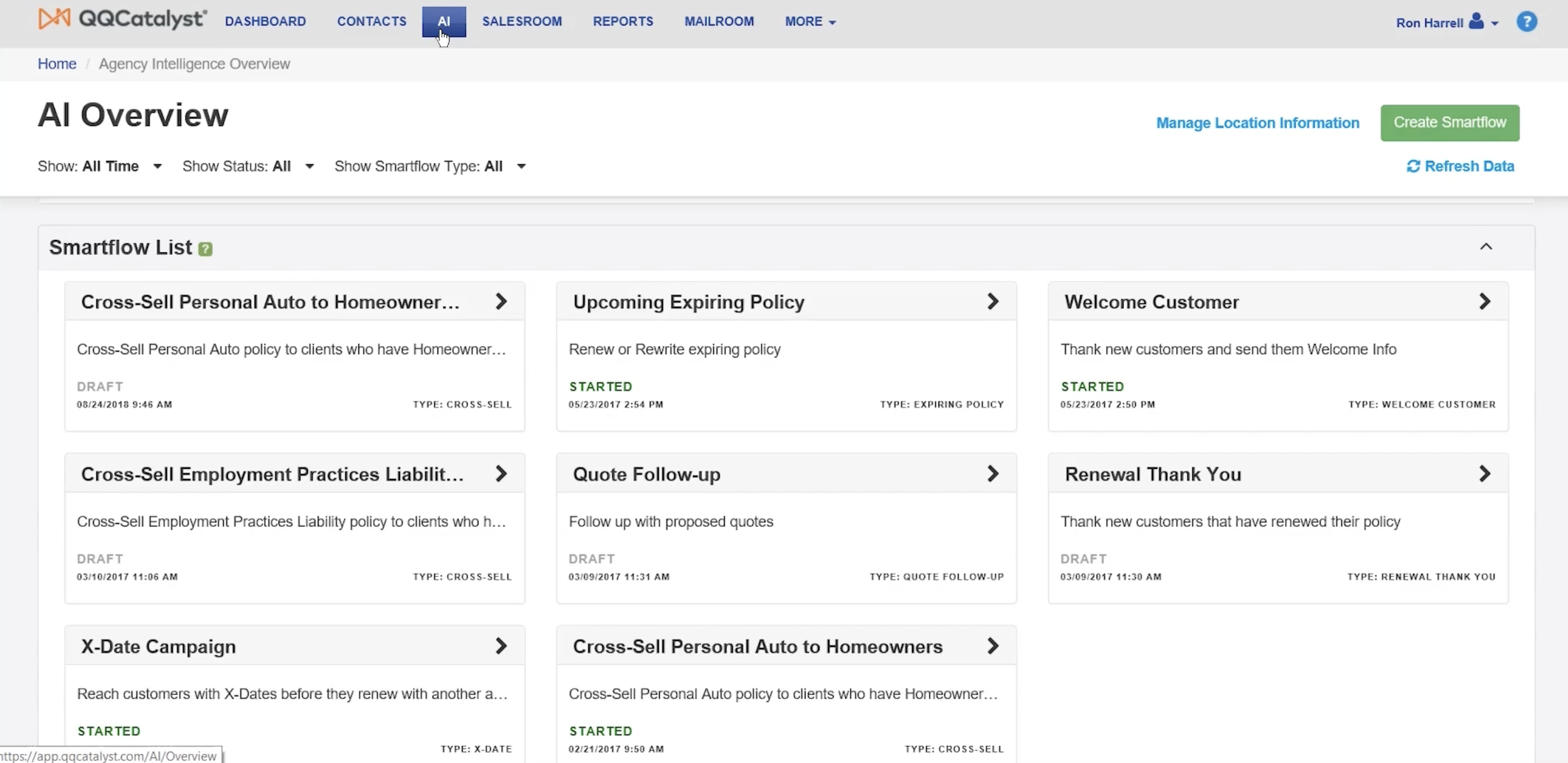Open Upcoming Expiring Policy with its arrow
This screenshot has width=1568, height=763.
click(992, 302)
